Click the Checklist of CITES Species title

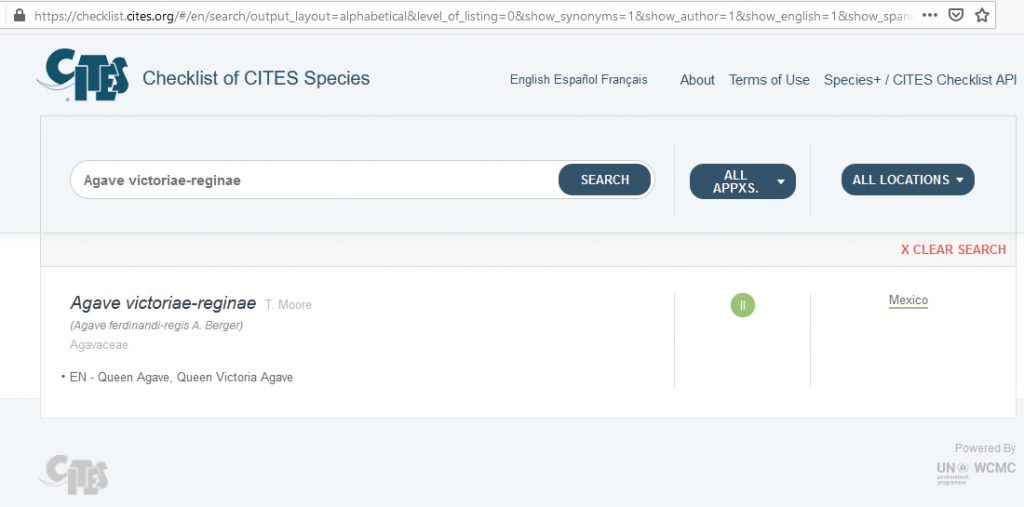tap(256, 78)
